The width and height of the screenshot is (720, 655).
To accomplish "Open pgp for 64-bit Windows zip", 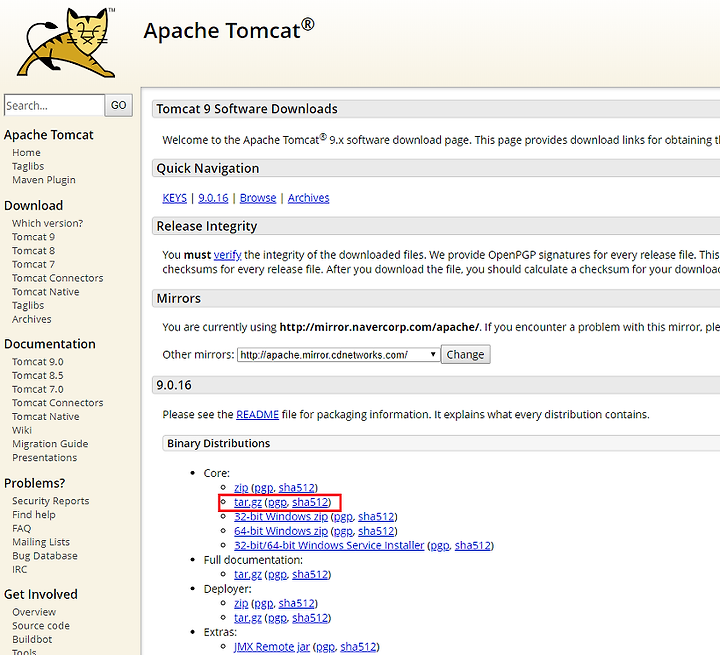I will coord(343,532).
